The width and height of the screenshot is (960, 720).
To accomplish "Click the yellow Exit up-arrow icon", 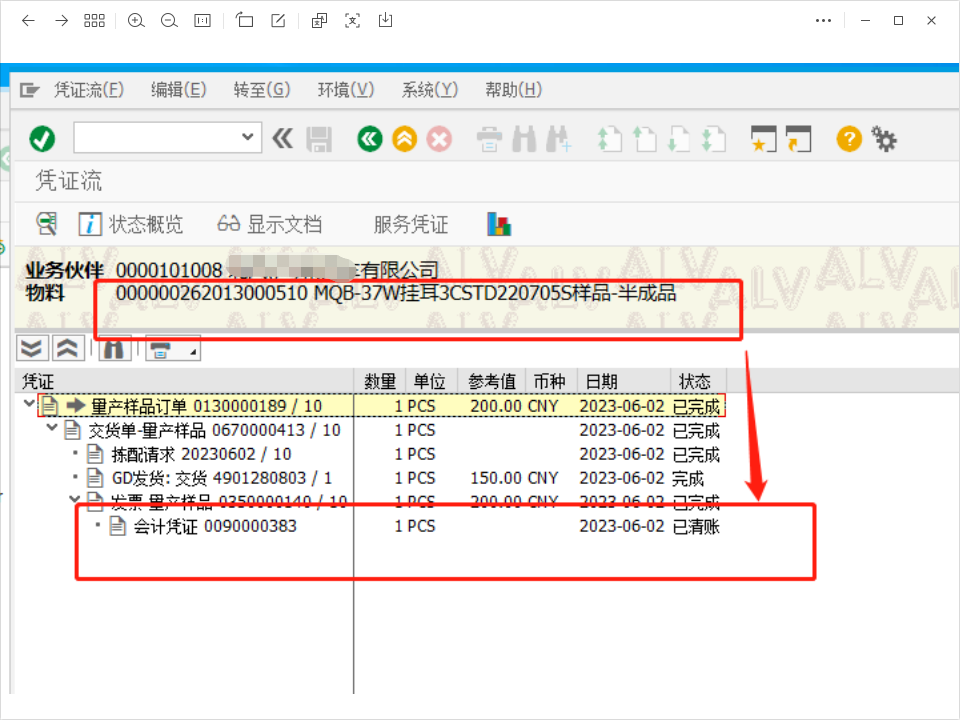I will 405,139.
